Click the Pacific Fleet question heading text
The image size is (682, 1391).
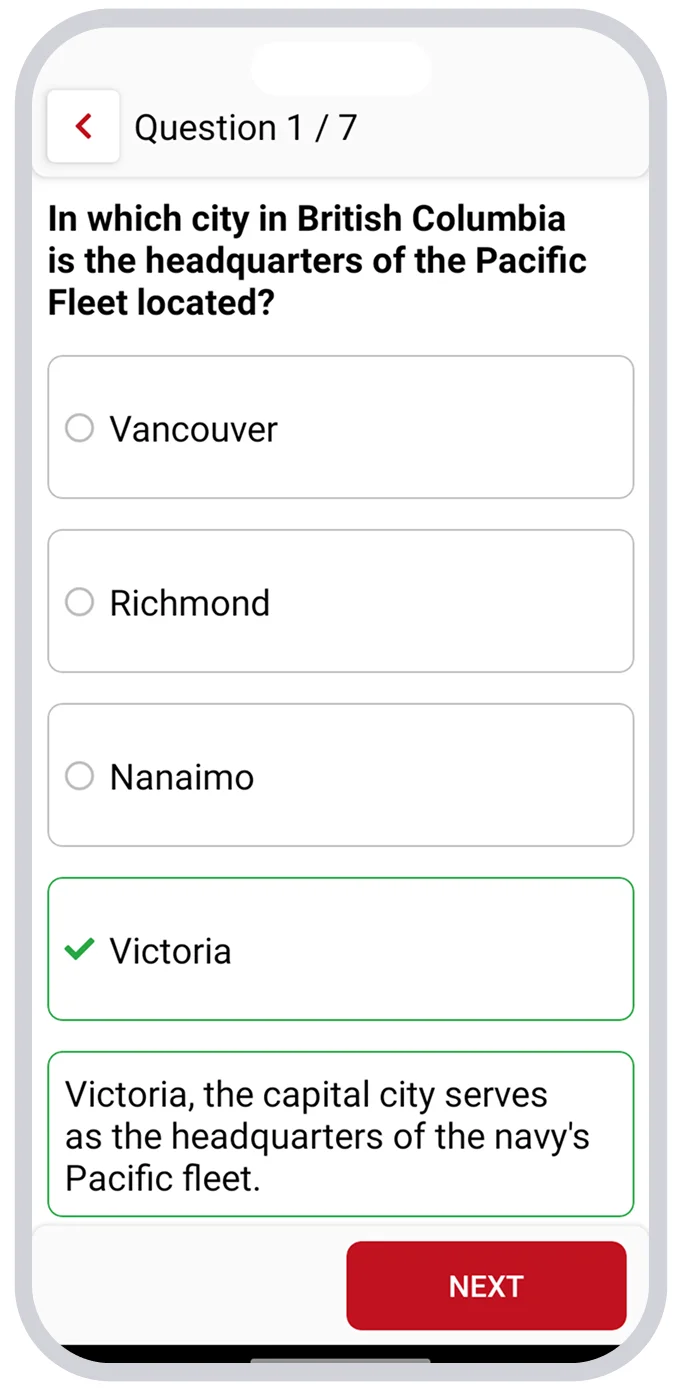point(316,260)
